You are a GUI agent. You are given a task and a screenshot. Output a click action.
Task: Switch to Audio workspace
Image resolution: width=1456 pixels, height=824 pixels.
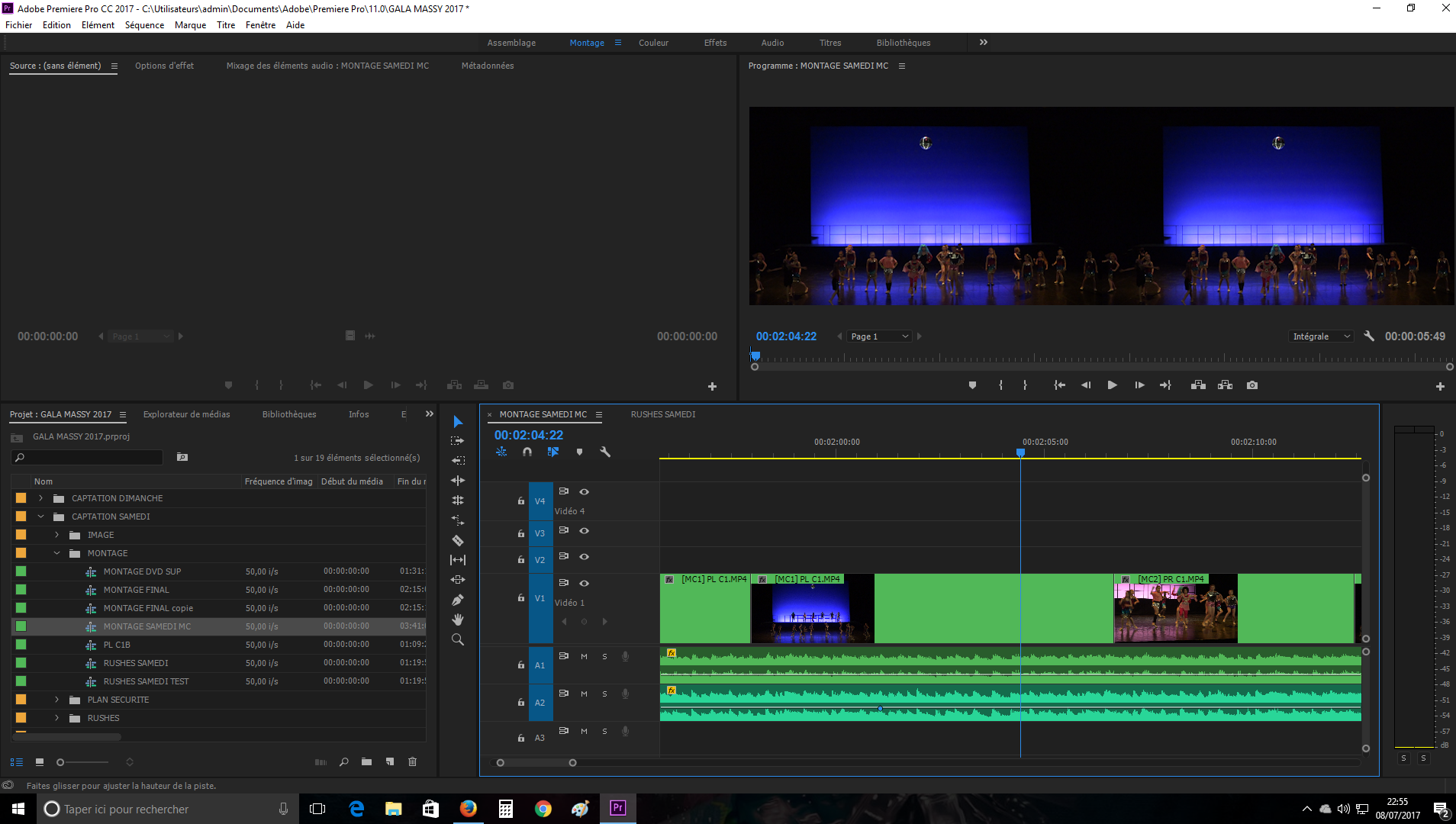pyautogui.click(x=772, y=43)
